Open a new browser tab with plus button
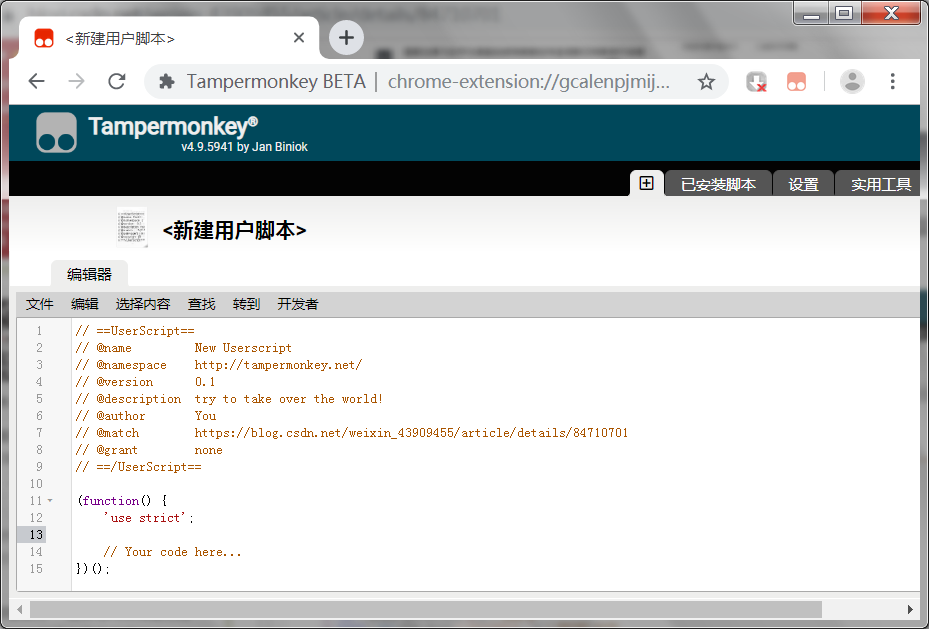929x629 pixels. click(346, 38)
